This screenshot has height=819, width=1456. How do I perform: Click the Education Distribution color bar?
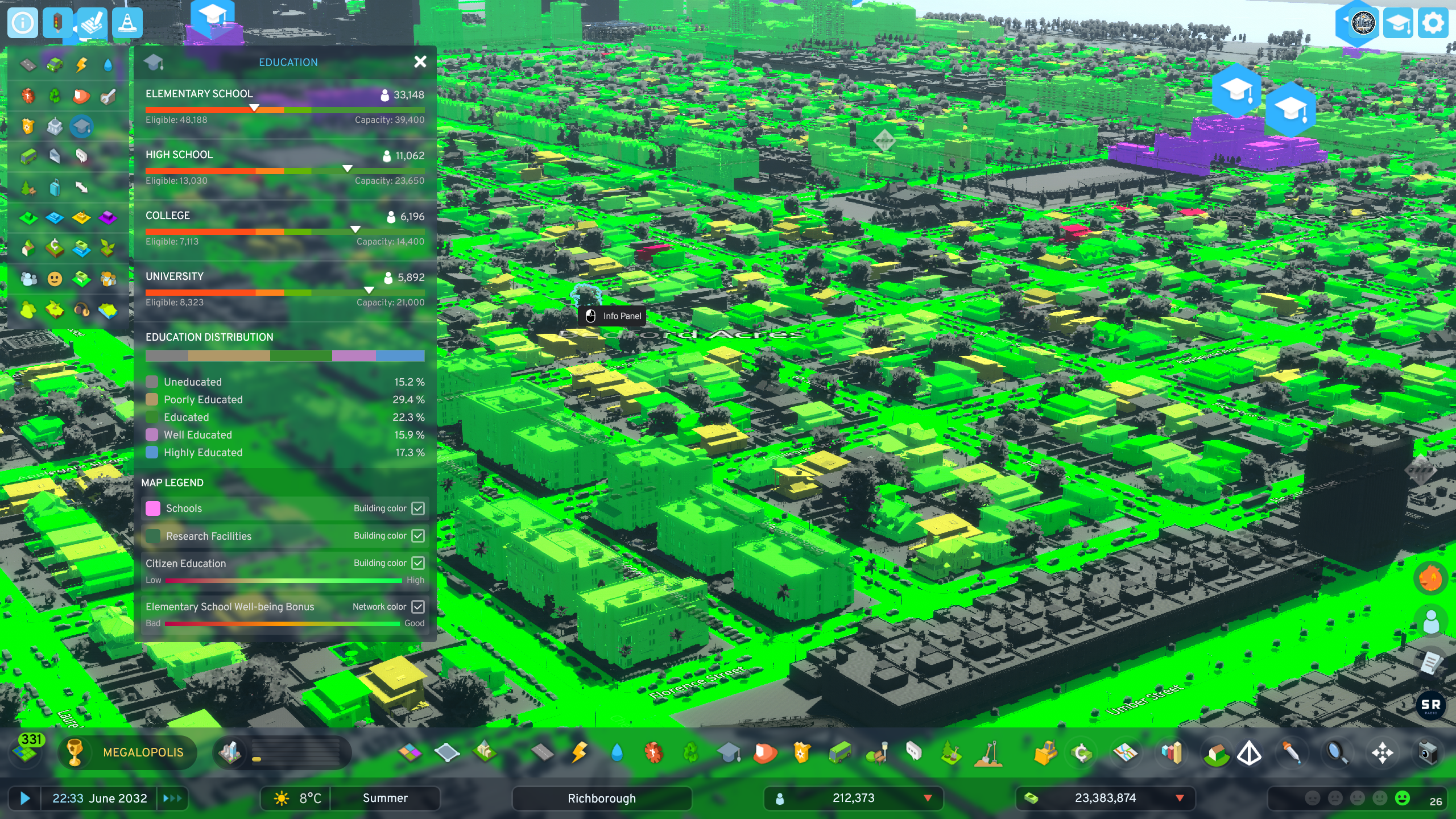(x=285, y=355)
